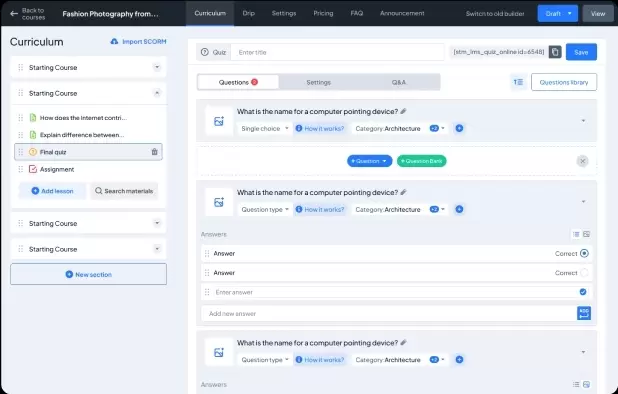Switch to the Drip tab

tap(248, 13)
